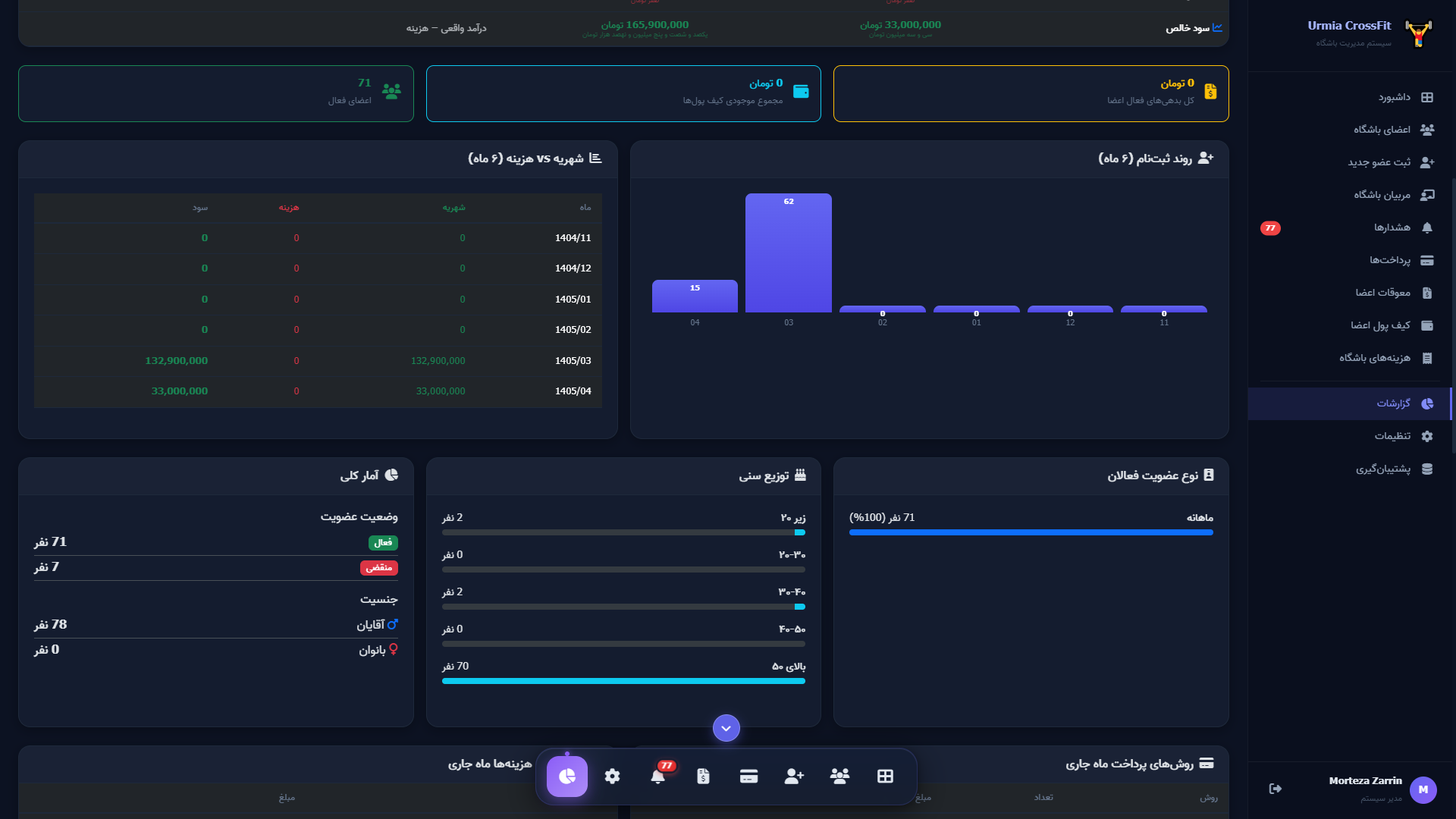Open معوقات اعضا in sidebar
Viewport: 1456px width, 819px height.
tap(1350, 293)
